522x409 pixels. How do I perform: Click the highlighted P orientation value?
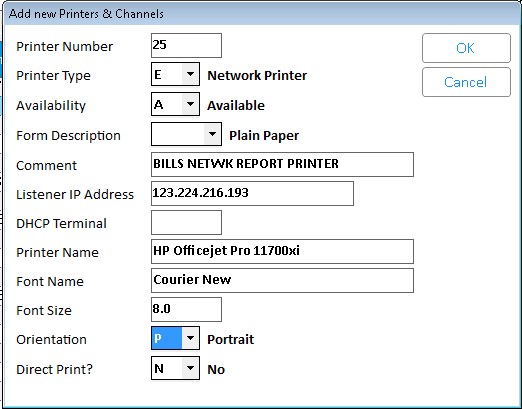point(167,338)
